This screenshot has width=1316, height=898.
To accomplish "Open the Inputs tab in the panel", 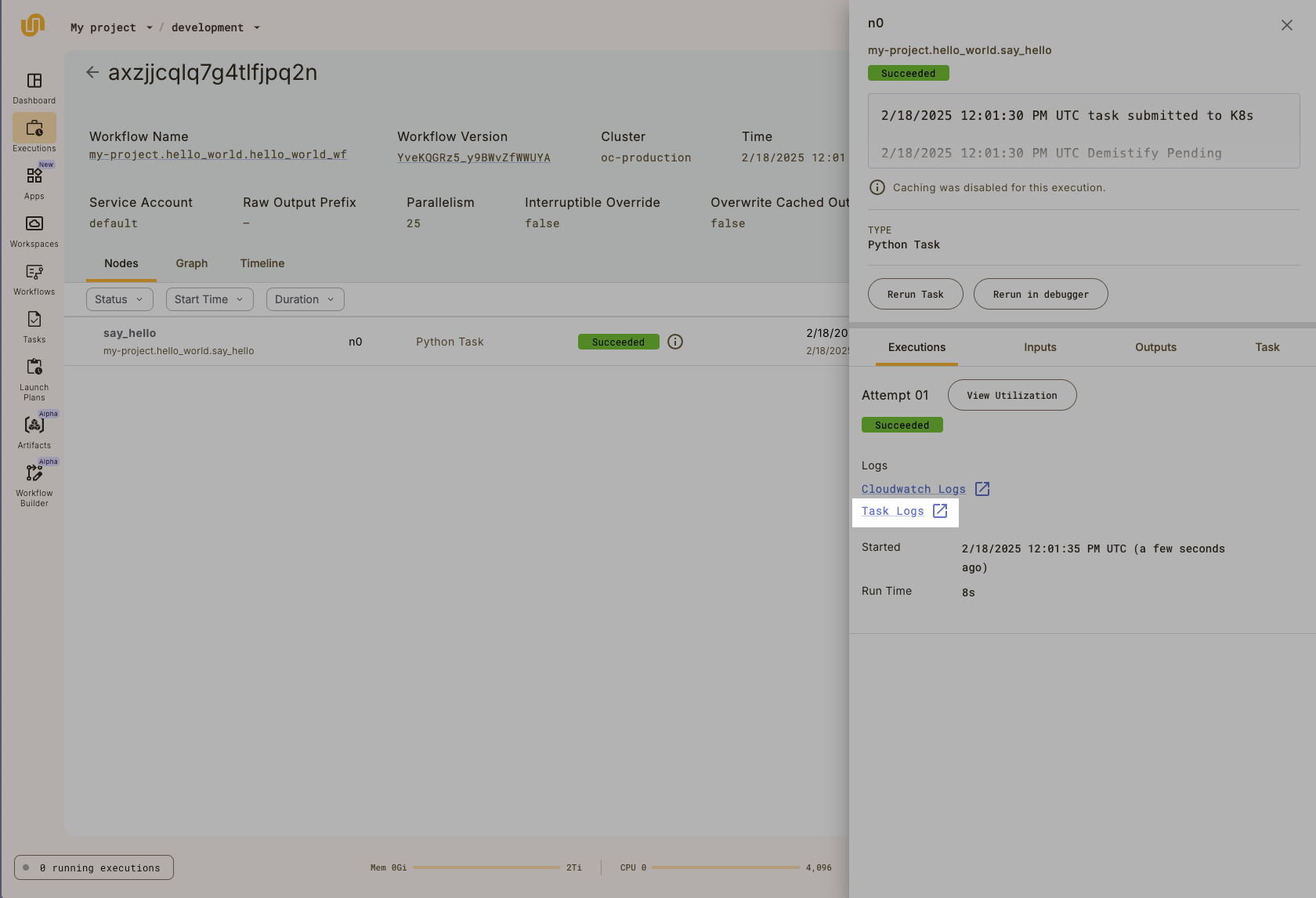I will [1039, 347].
